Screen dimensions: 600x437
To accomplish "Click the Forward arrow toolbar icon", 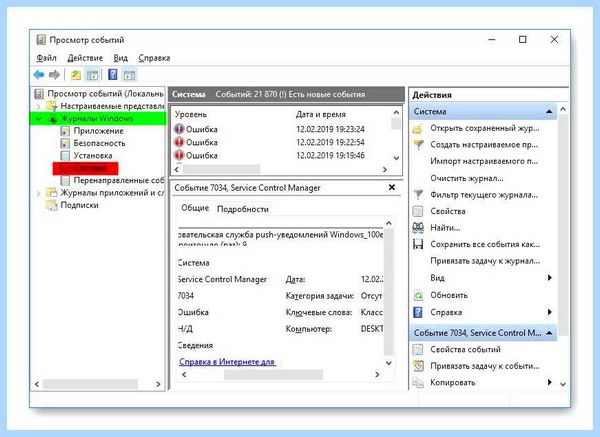I will (x=54, y=75).
